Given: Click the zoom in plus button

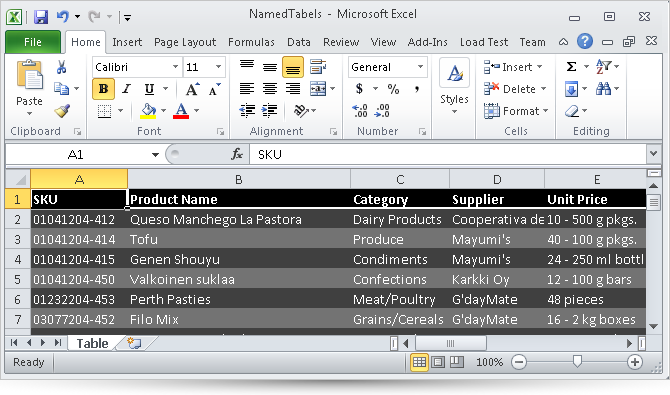Looking at the screenshot, I should tap(635, 363).
